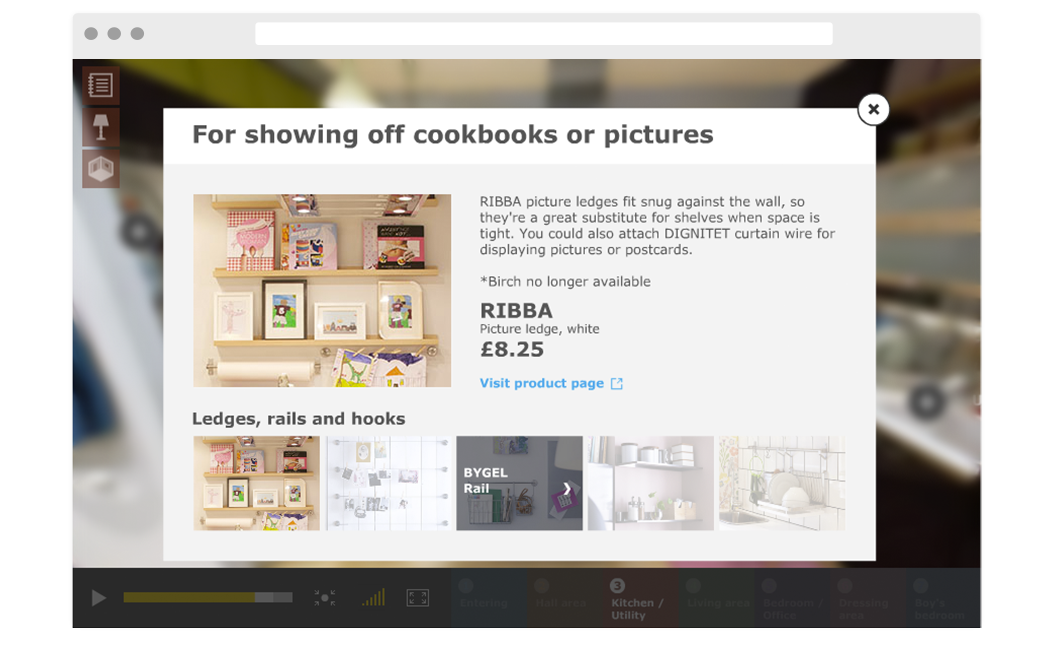Viewport: 1048px width, 658px height.
Task: Click the 'Picture ledge, white' description
Action: pyautogui.click(x=539, y=329)
